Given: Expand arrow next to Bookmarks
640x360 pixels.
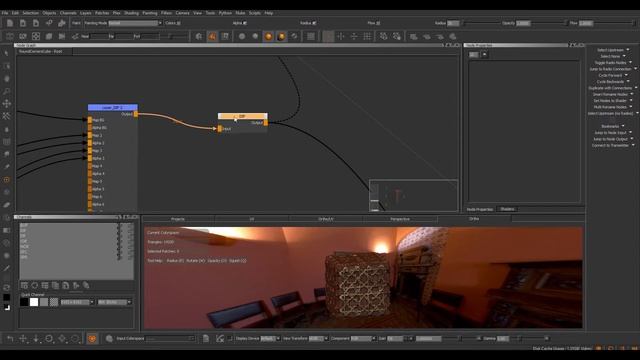Looking at the screenshot, I should click(x=623, y=126).
